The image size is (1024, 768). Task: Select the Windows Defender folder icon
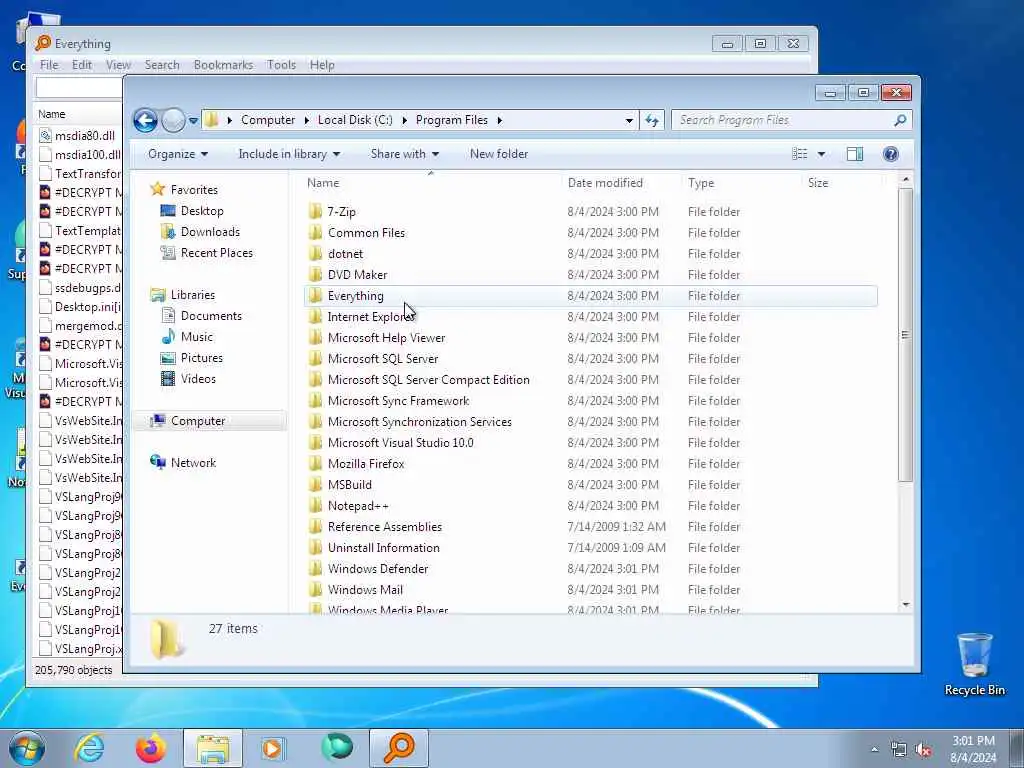point(315,568)
